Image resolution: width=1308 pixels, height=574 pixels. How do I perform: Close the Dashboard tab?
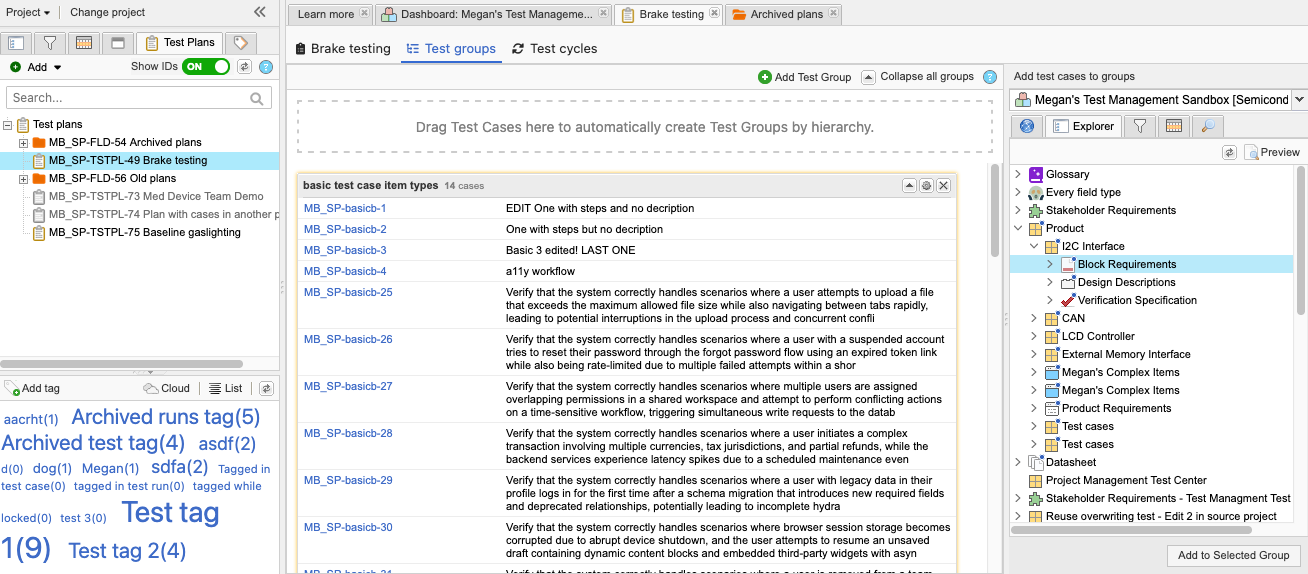603,14
